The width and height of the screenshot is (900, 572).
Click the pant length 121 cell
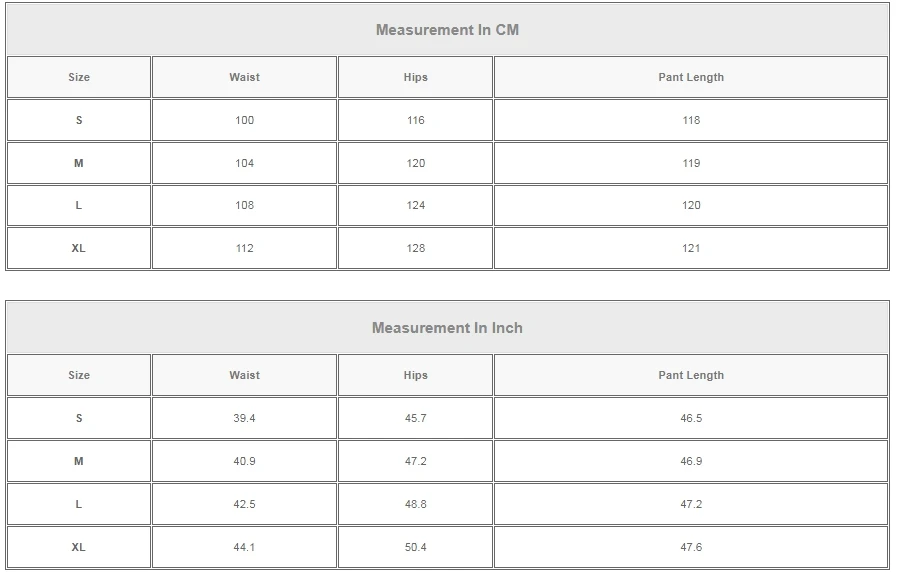click(x=691, y=248)
